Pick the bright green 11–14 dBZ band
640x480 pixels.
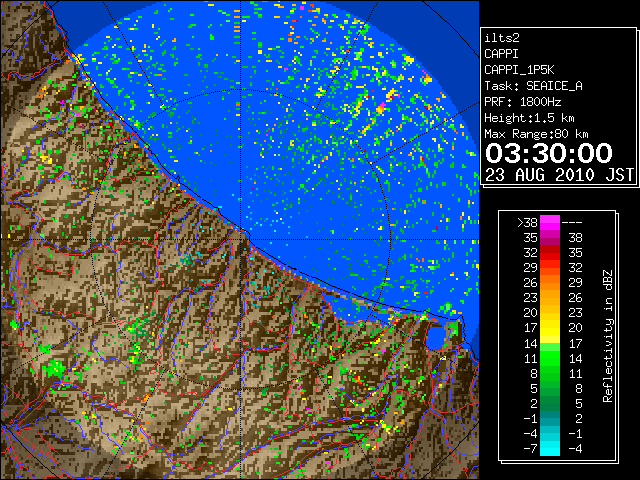550,358
